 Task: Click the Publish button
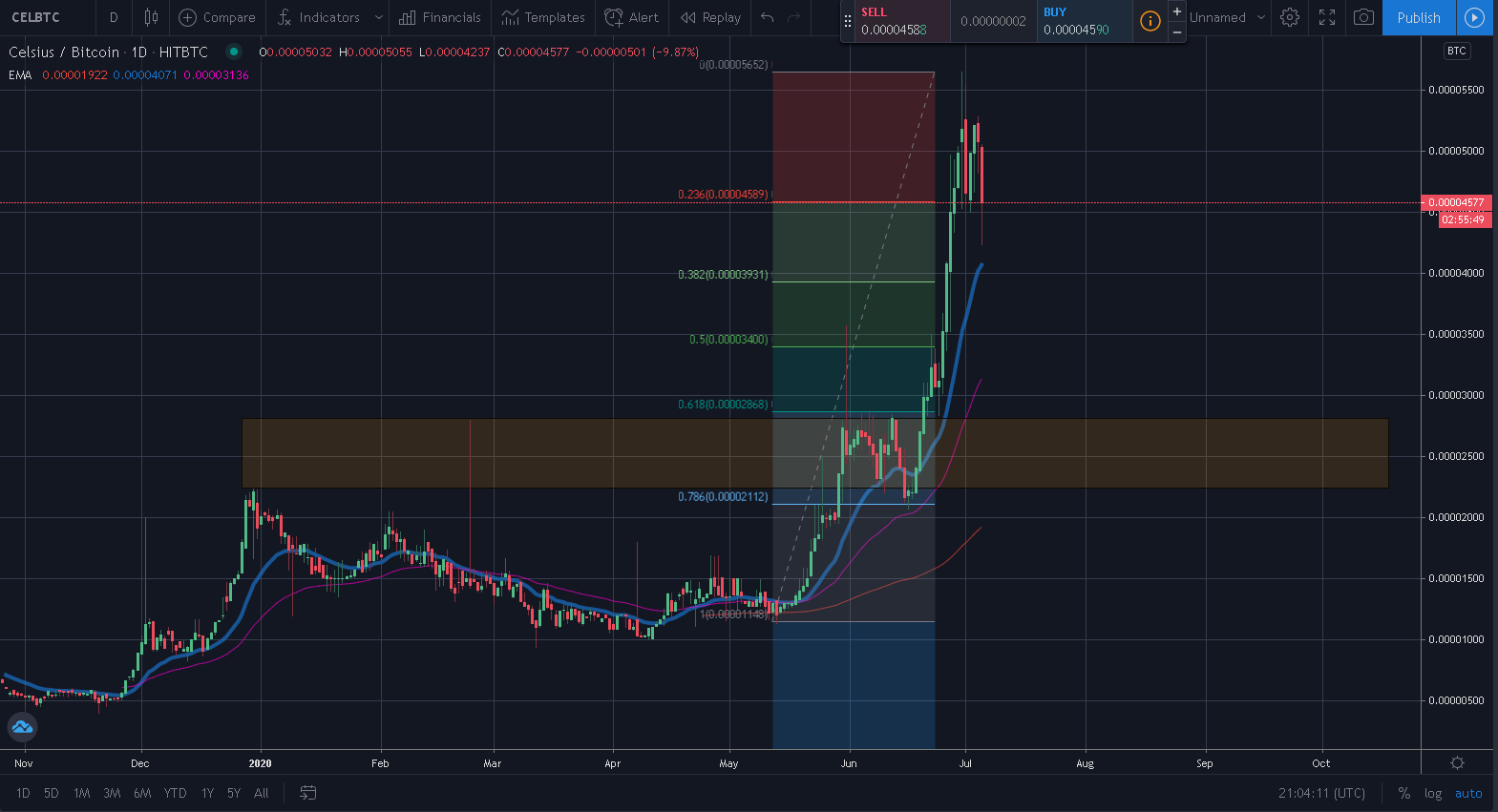[1419, 17]
